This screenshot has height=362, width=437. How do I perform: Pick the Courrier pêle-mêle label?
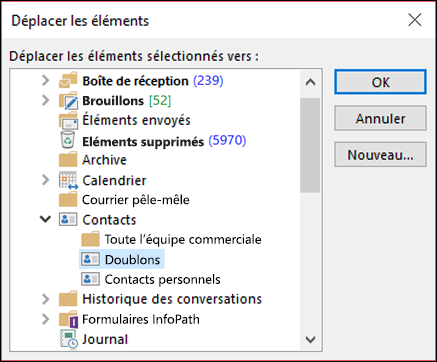[x=136, y=200]
